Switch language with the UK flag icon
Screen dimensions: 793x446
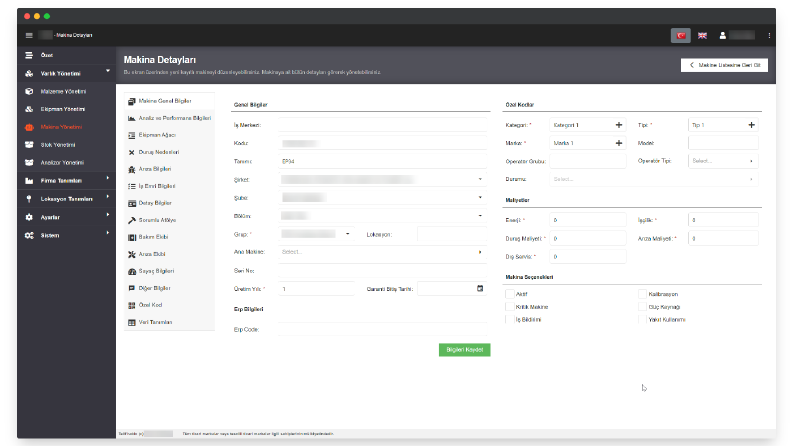[x=702, y=35]
